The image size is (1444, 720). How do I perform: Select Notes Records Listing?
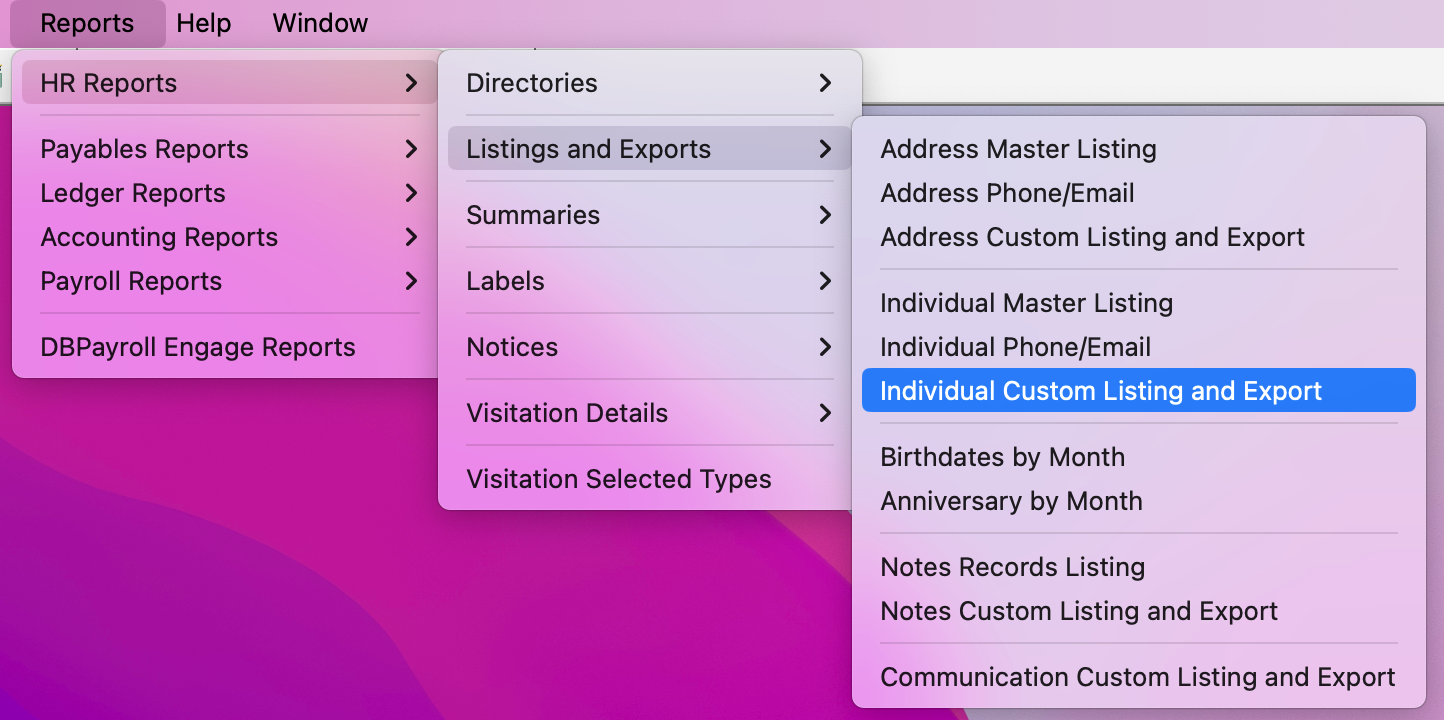[1012, 567]
